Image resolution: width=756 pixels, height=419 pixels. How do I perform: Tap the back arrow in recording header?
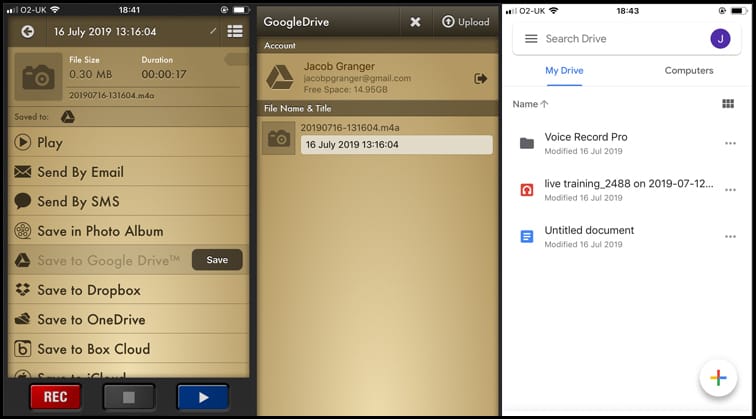click(27, 32)
